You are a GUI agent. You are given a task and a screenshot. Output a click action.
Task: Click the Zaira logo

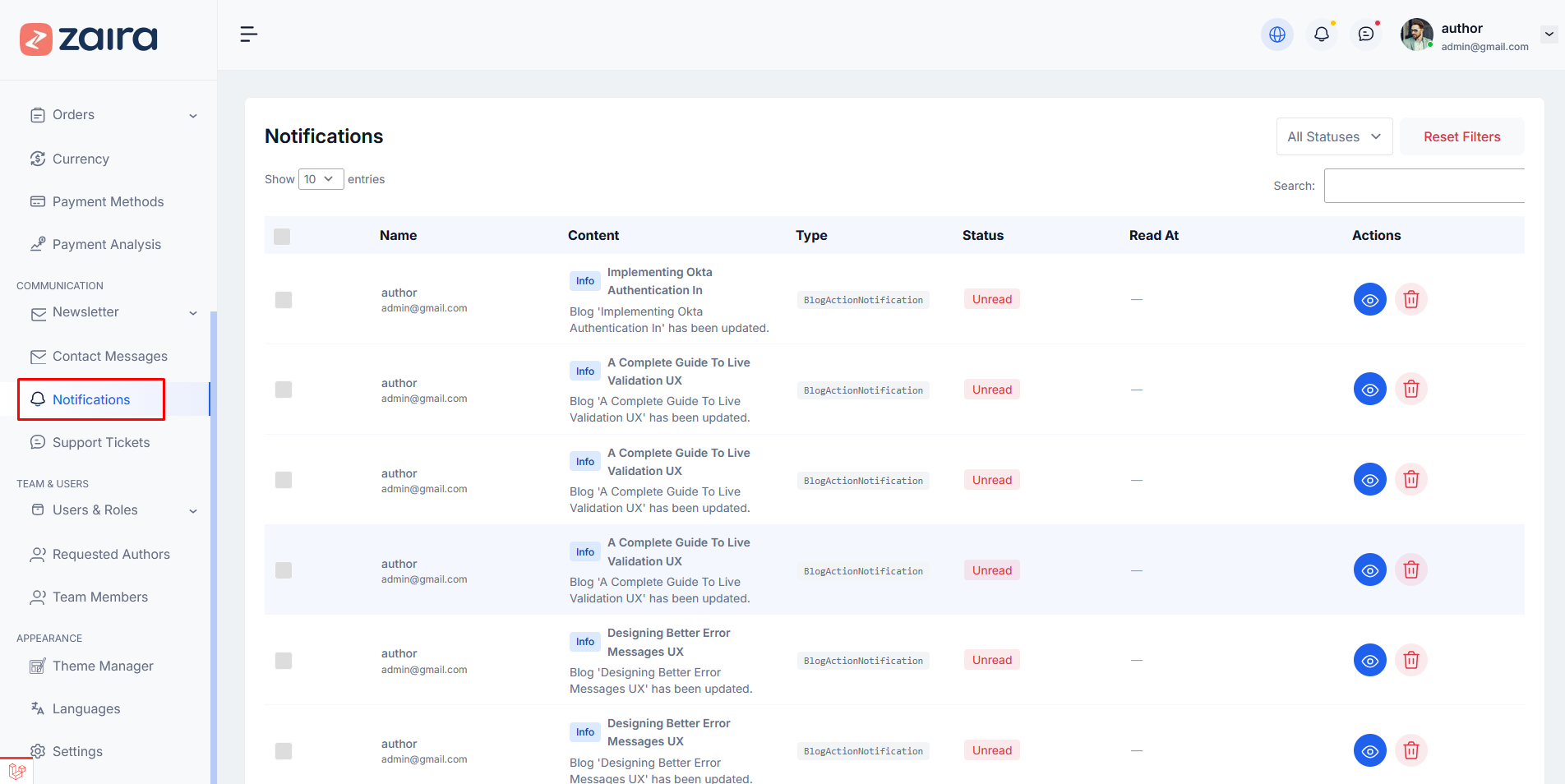point(89,39)
